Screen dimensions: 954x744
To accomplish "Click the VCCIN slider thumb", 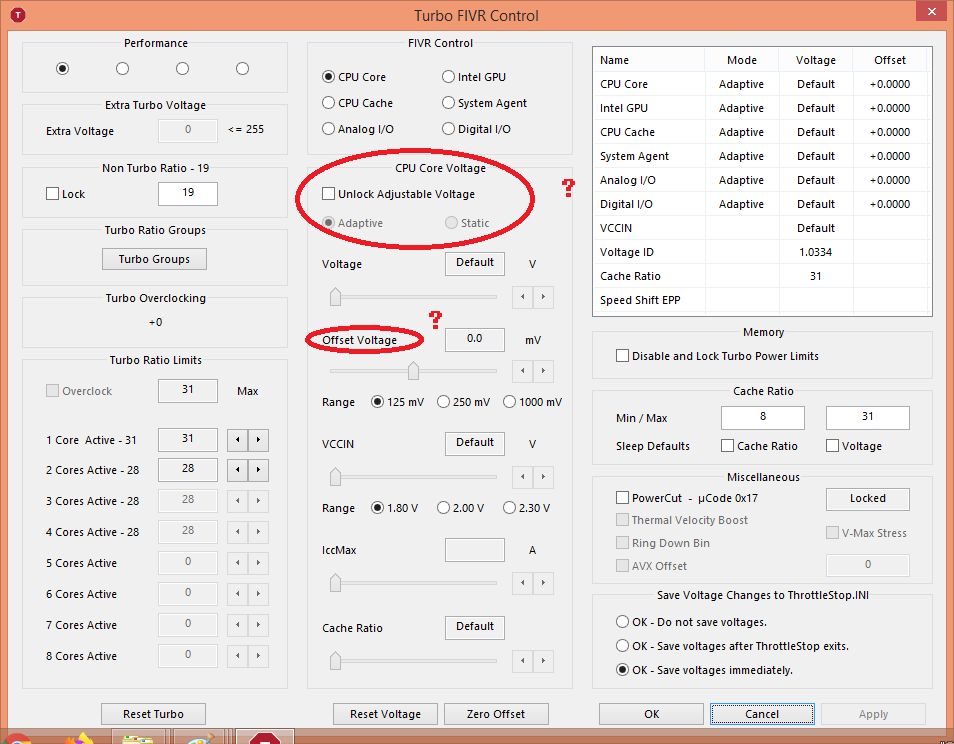I will 335,476.
